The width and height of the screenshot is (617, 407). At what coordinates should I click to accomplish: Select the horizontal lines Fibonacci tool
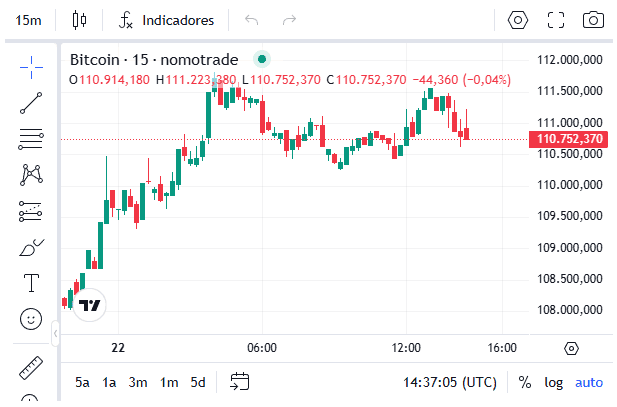[x=31, y=139]
